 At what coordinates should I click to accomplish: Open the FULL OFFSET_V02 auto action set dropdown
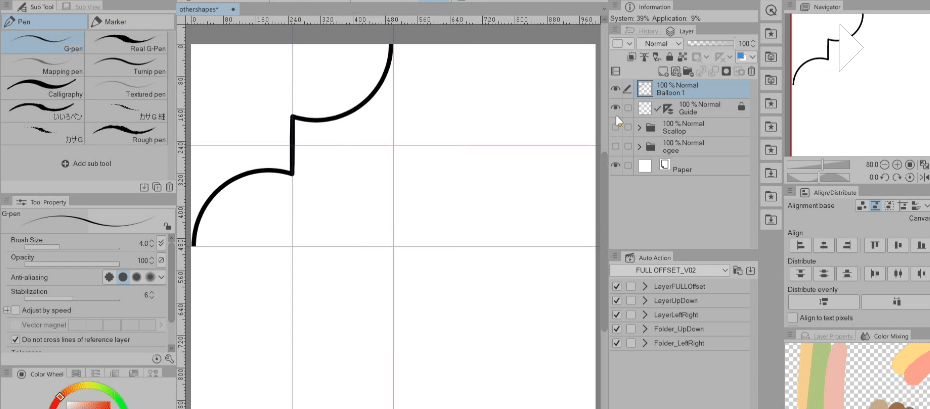click(x=670, y=270)
